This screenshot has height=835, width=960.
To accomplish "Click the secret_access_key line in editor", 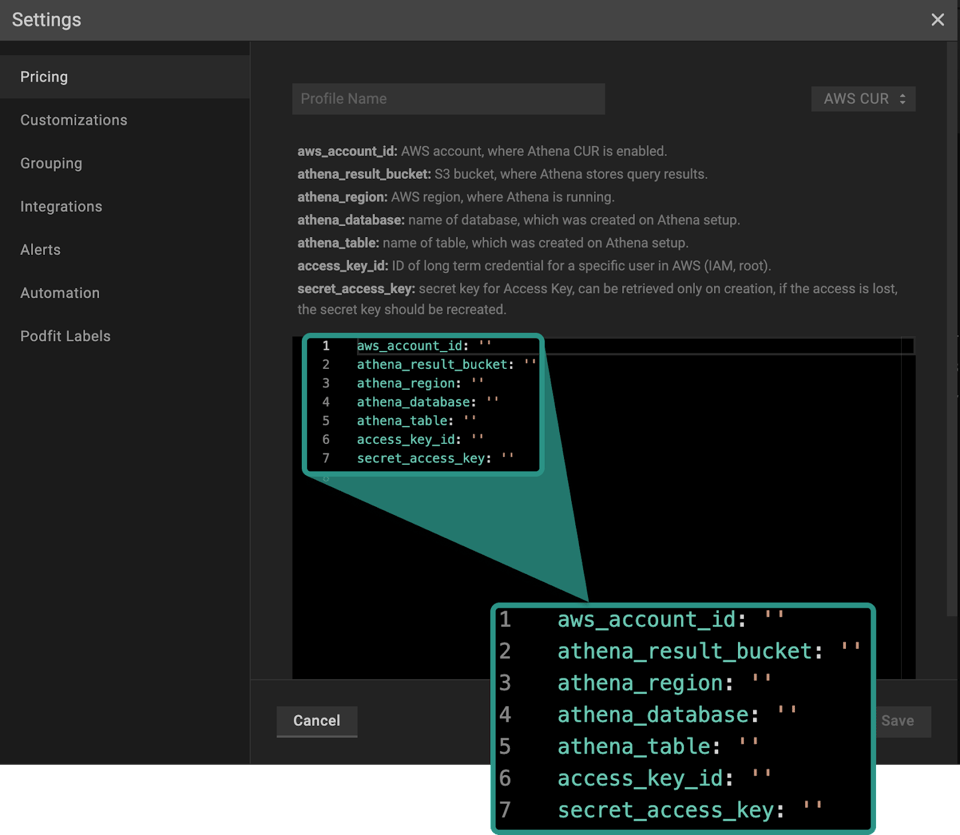I will pyautogui.click(x=435, y=459).
